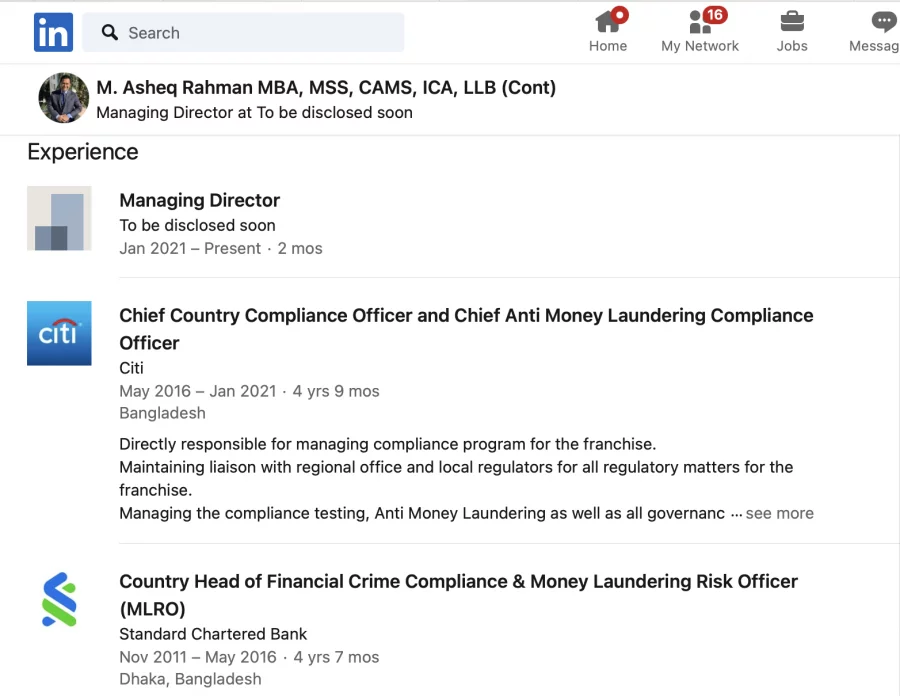The image size is (900, 696).
Task: Click the Citi company logo
Action: (x=59, y=333)
